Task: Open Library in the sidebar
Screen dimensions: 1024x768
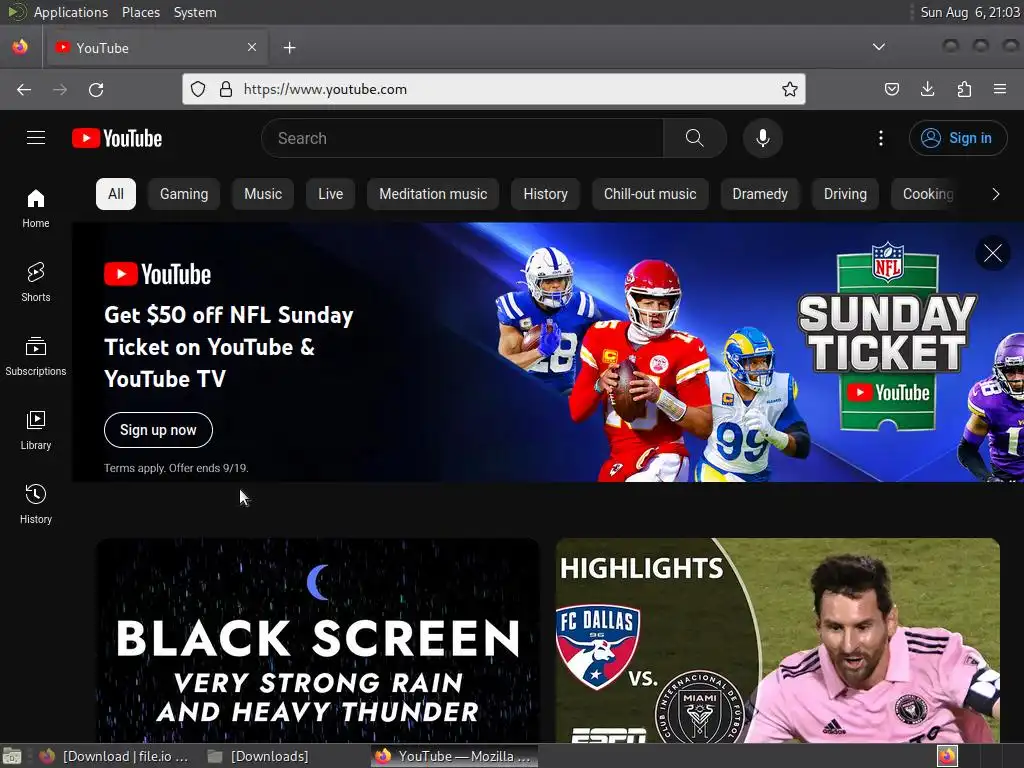Action: [35, 430]
